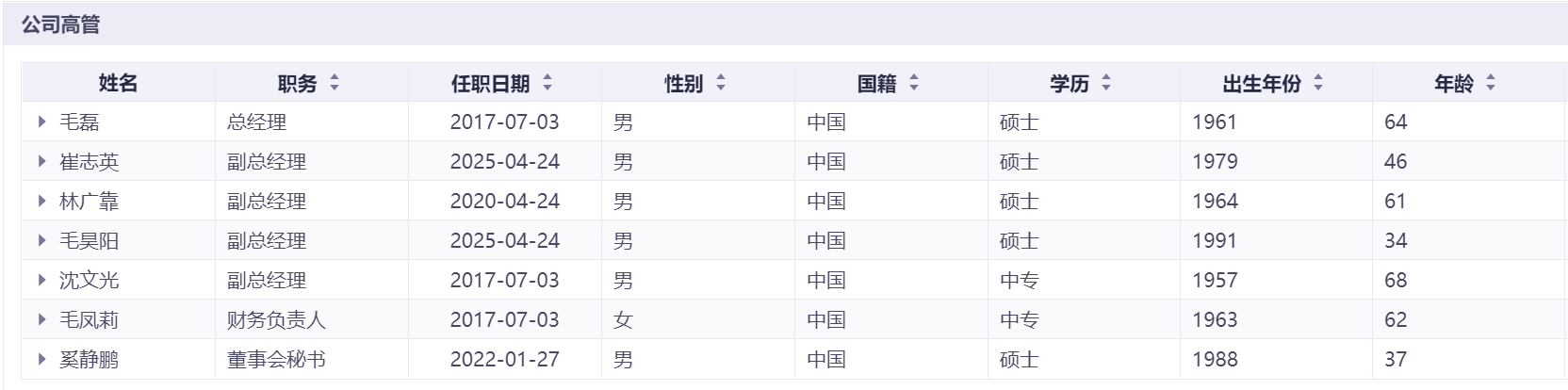Sort table by 出生年份 column
1568x390 pixels.
tap(1318, 84)
